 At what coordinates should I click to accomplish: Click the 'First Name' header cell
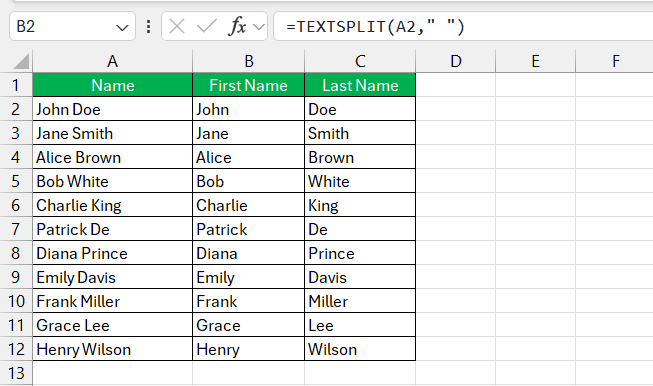[249, 85]
